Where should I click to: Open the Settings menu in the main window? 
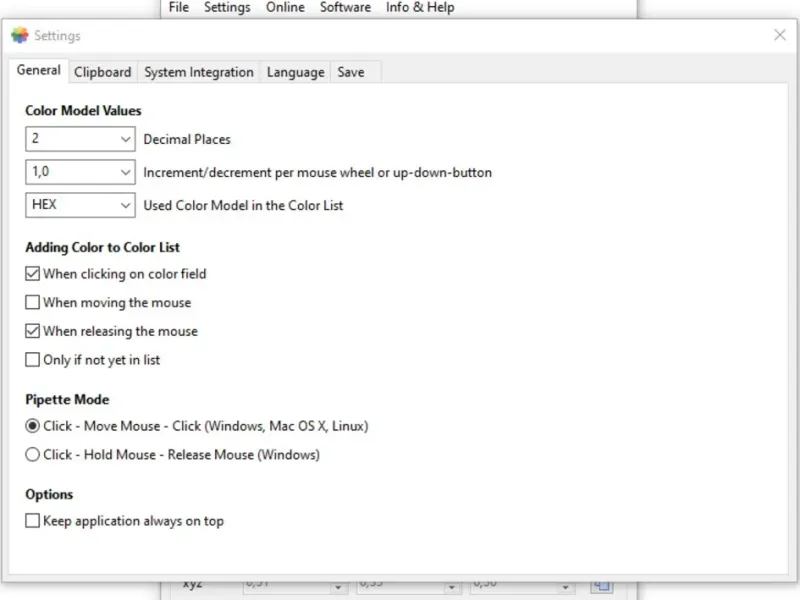pos(227,7)
